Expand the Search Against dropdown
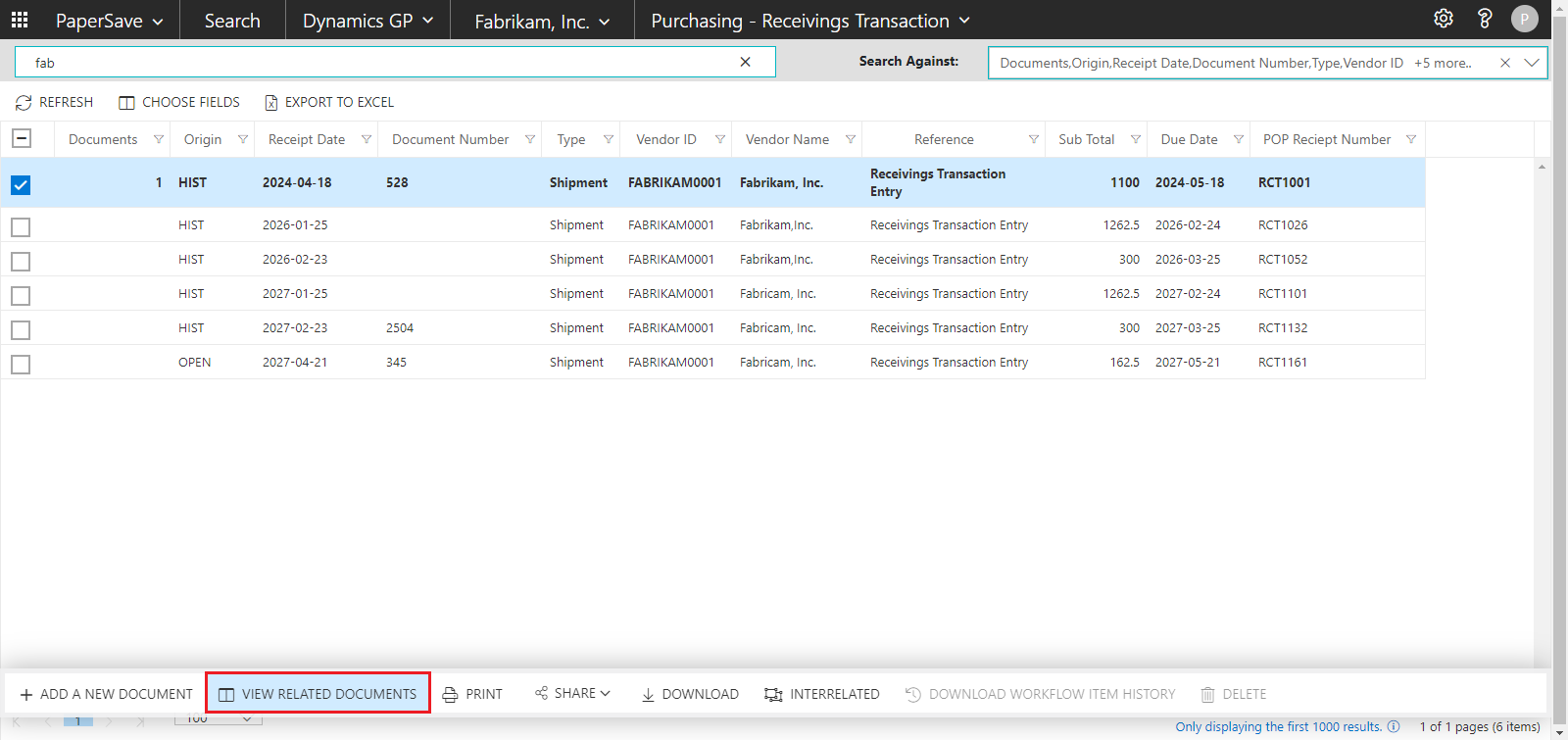 [x=1532, y=63]
